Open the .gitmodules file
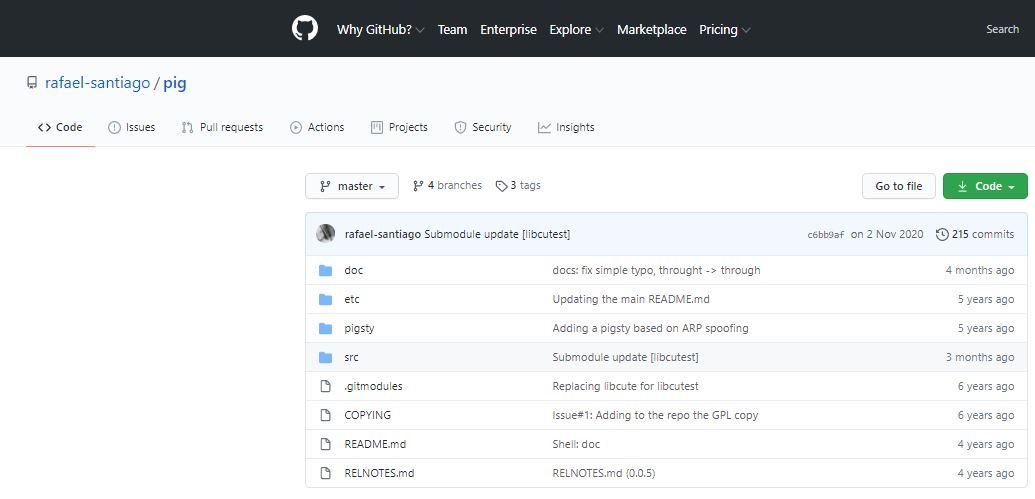The height and width of the screenshot is (499, 1035). [374, 387]
